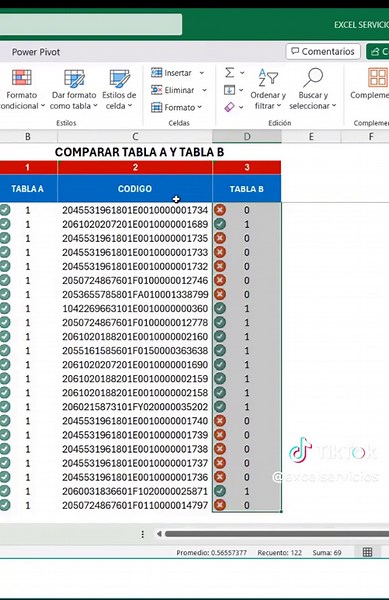Open Formato condicional menu
Screen dimensions: 389x600
coord(21,89)
